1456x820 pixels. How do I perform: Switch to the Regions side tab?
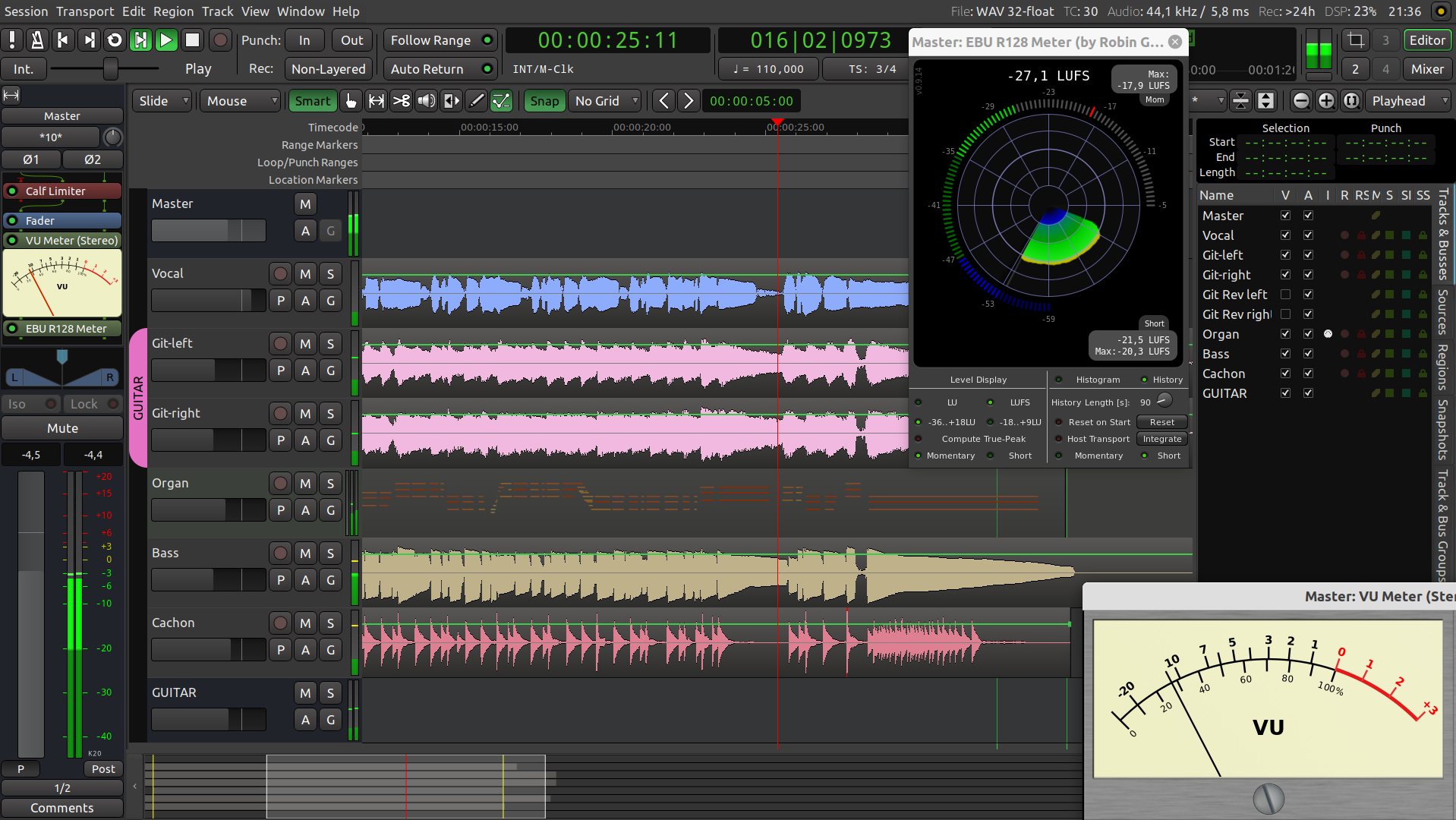pyautogui.click(x=1442, y=367)
